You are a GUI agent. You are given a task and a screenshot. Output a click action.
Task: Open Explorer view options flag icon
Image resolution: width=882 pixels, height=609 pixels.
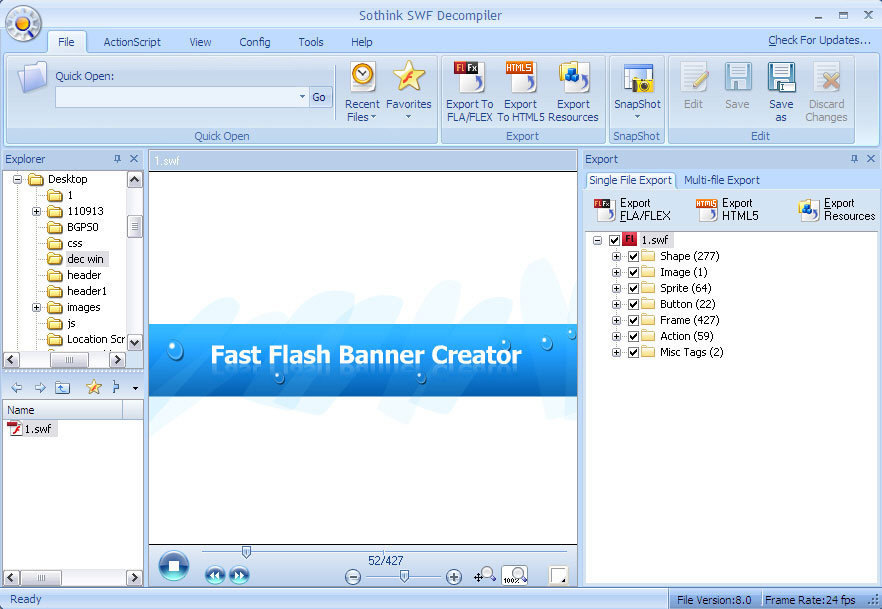tap(116, 387)
